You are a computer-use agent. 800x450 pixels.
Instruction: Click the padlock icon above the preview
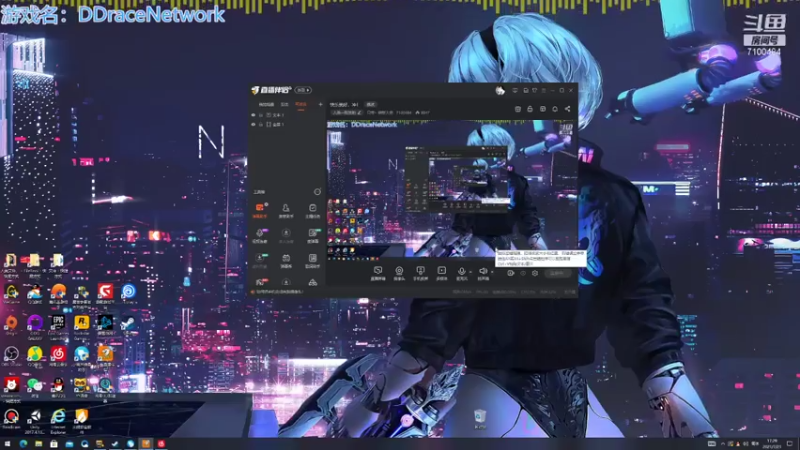click(x=530, y=109)
